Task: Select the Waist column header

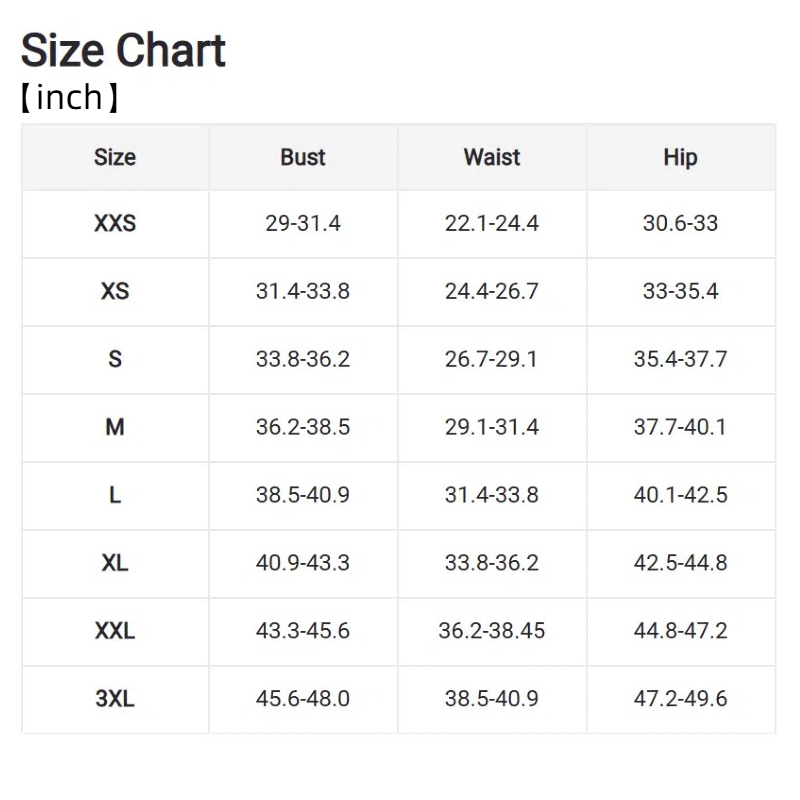Action: tap(492, 157)
